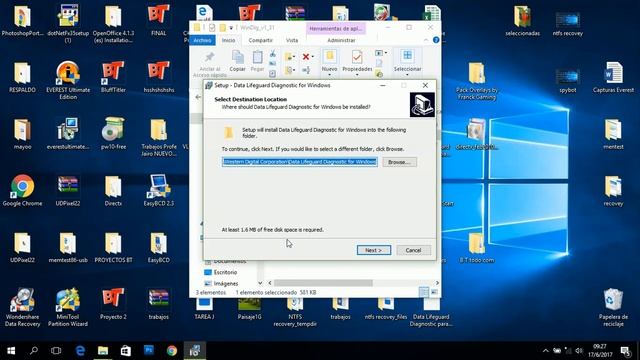This screenshot has width=640, height=360.
Task: Select the ntfs recovey desktop icon
Action: [x=568, y=24]
